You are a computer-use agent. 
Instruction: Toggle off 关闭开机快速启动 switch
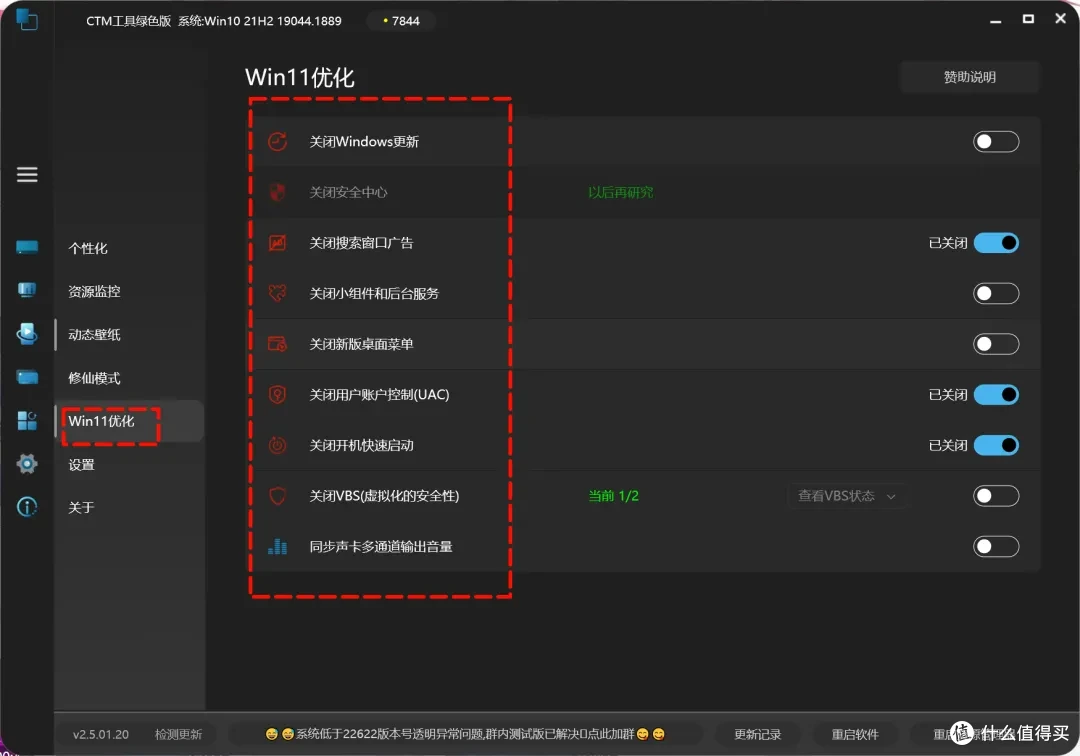pos(996,445)
